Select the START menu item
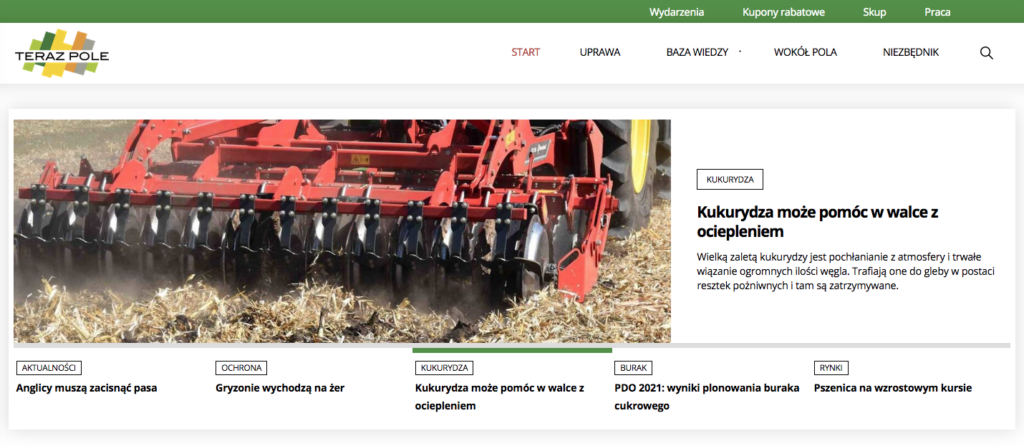1024x446 pixels. pos(525,53)
